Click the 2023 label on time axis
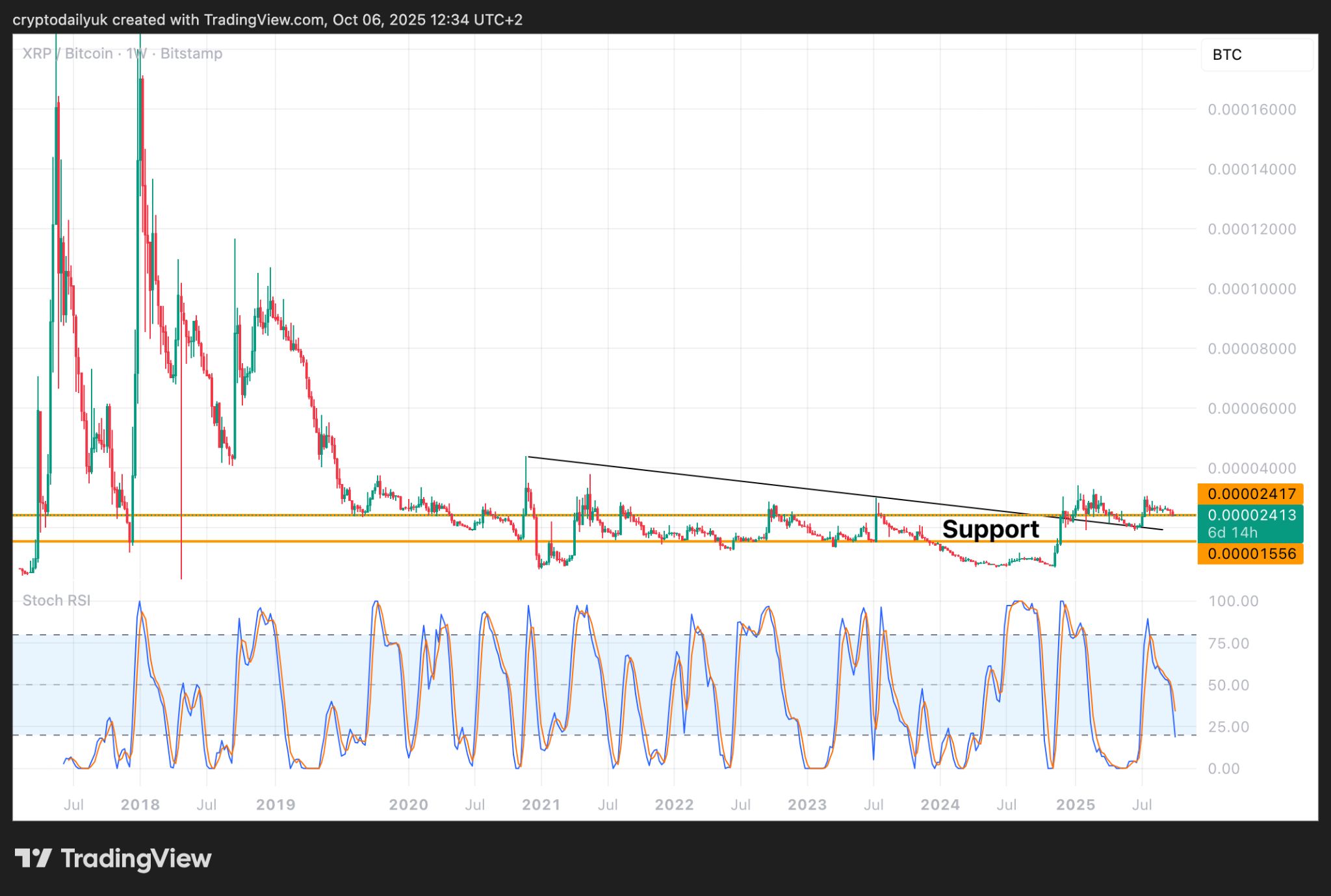1331x896 pixels. (807, 804)
